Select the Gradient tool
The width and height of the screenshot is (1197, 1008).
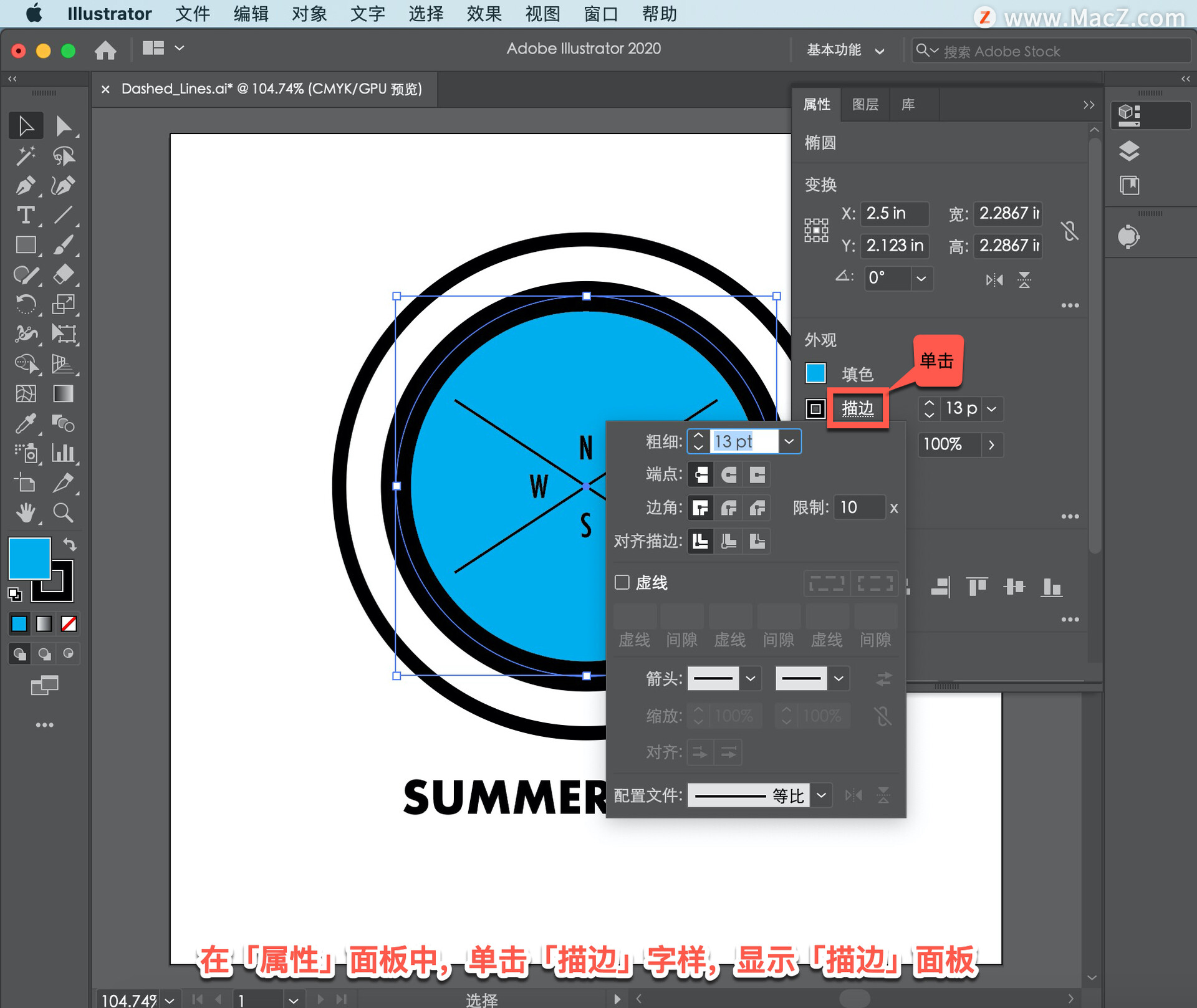point(63,393)
